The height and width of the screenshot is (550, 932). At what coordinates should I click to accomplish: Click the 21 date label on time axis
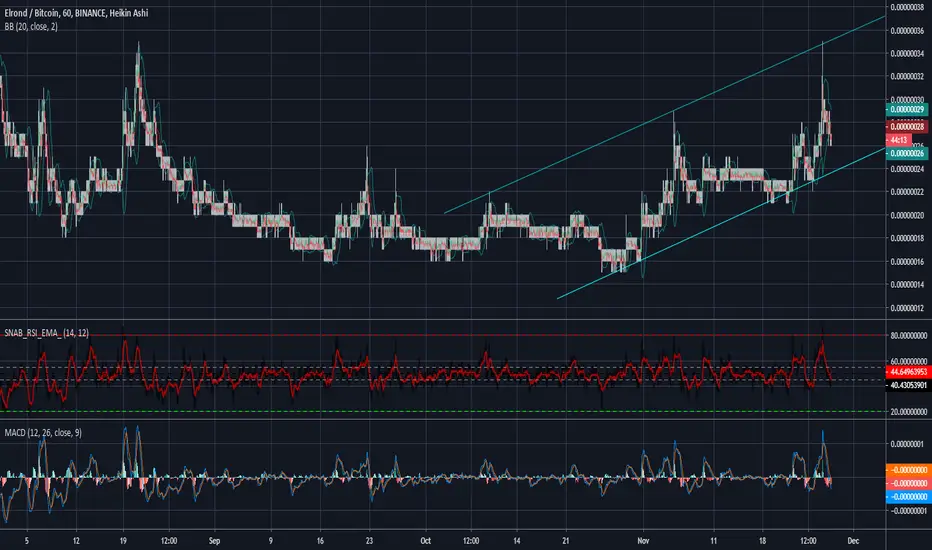[x=566, y=541]
